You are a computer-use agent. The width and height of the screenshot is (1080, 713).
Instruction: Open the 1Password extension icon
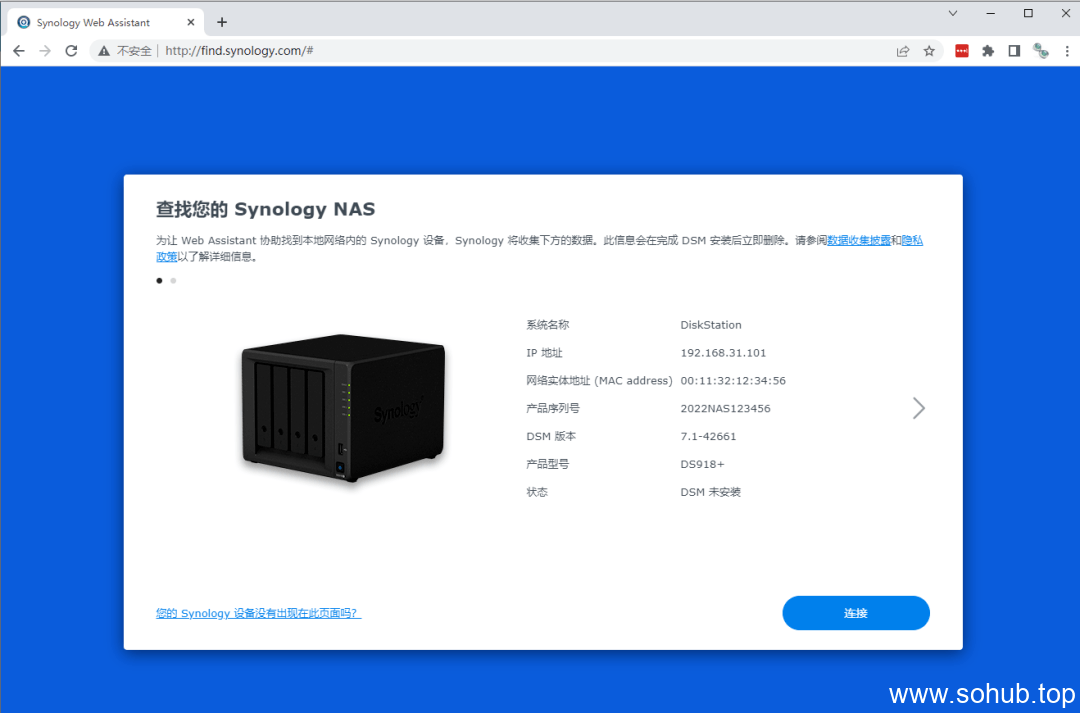coord(961,50)
